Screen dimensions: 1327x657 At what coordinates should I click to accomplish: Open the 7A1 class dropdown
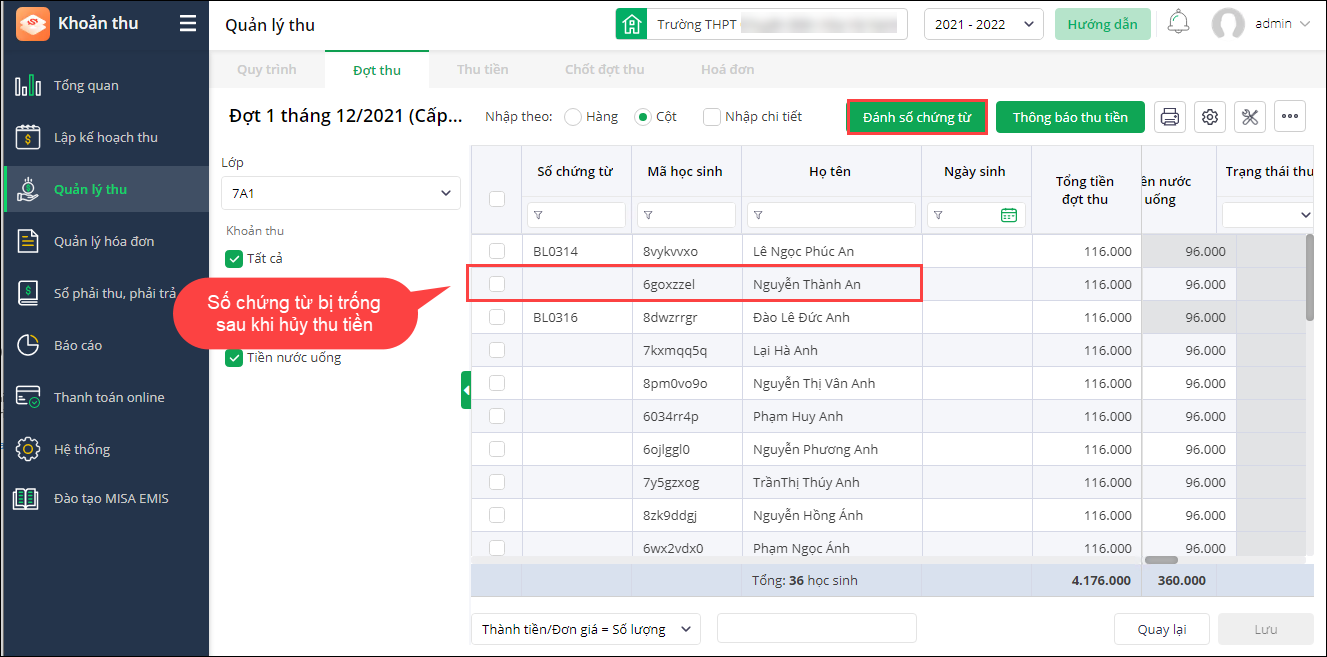point(340,193)
